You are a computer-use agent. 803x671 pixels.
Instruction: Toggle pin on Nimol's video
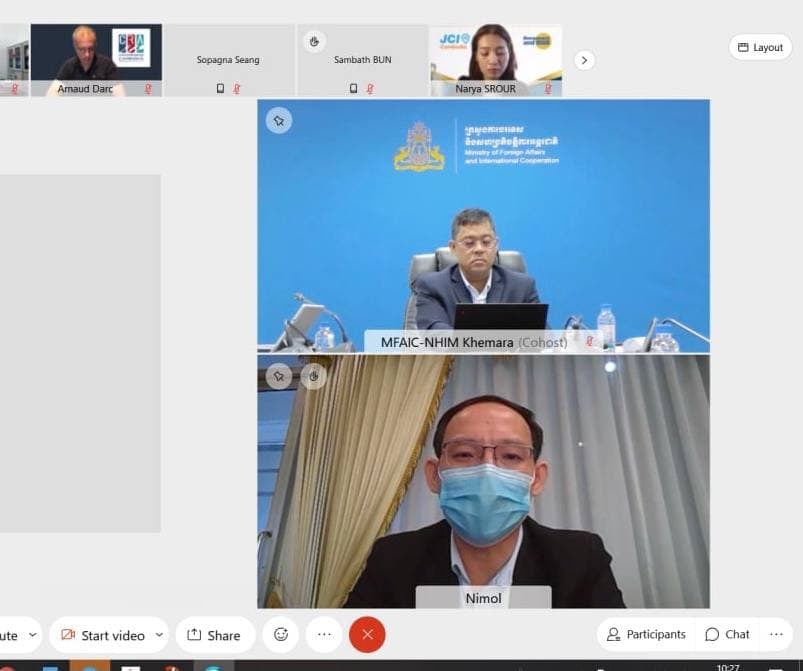pos(279,376)
